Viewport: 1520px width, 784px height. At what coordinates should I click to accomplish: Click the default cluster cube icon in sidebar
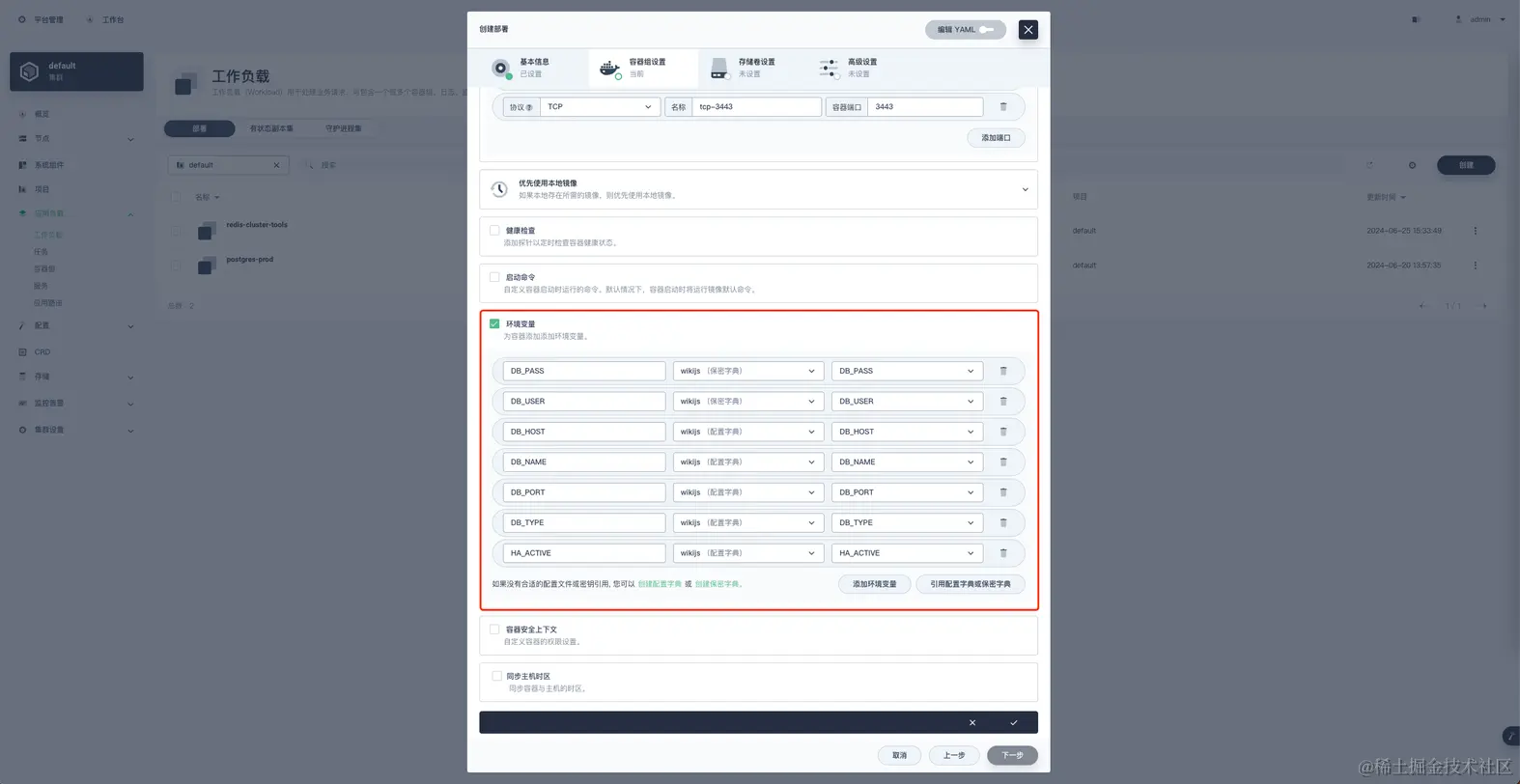pos(29,71)
